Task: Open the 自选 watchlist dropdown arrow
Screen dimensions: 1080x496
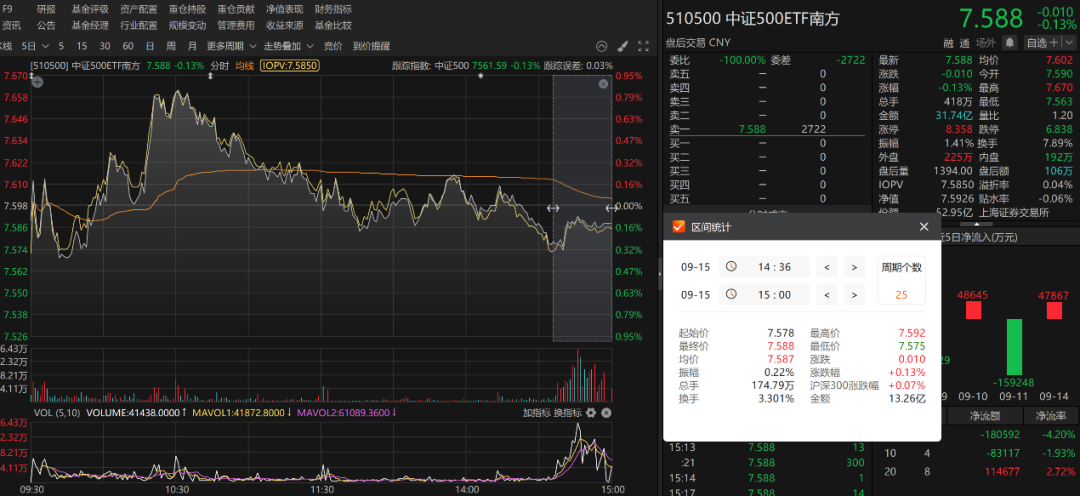Action: tap(1071, 43)
